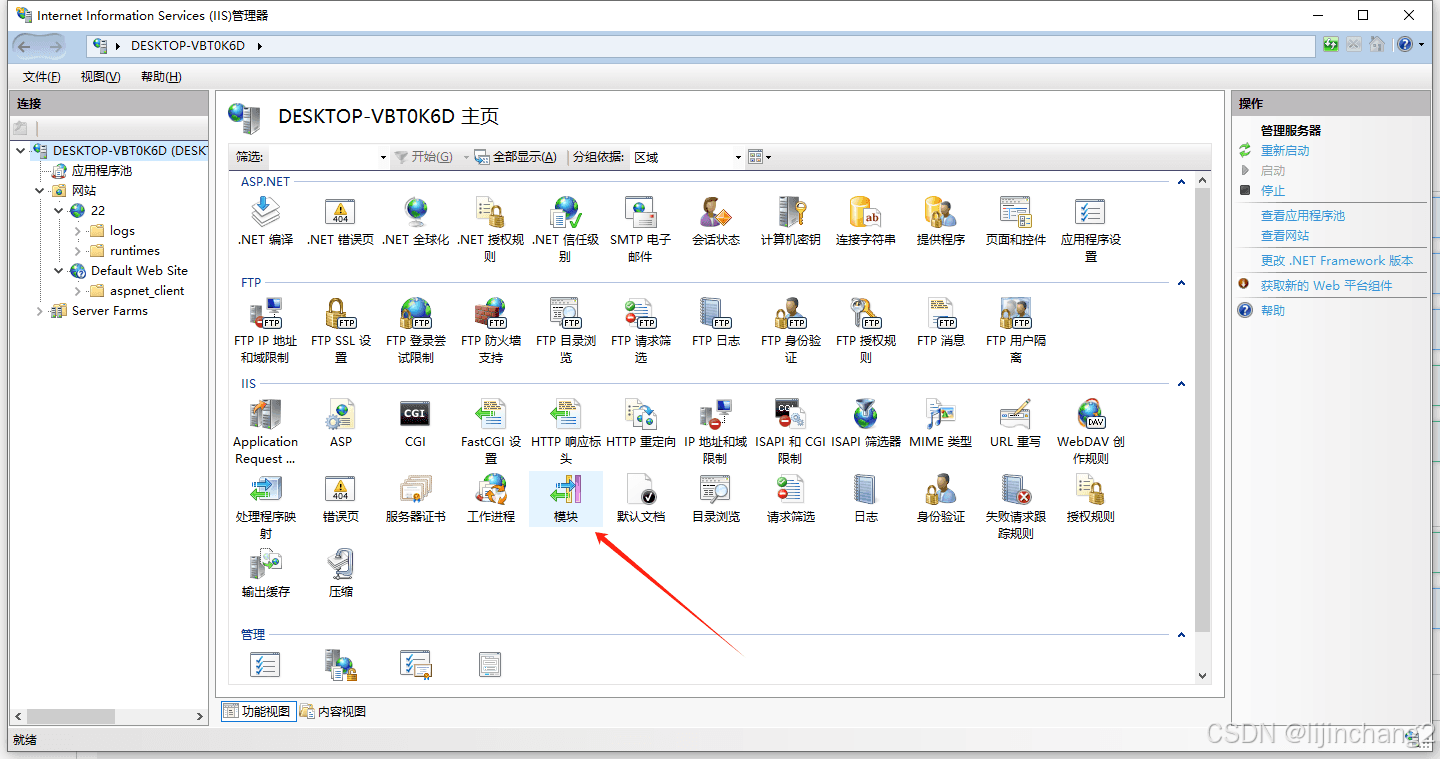Open WebDAV 创作规则 feature

[x=1090, y=431]
